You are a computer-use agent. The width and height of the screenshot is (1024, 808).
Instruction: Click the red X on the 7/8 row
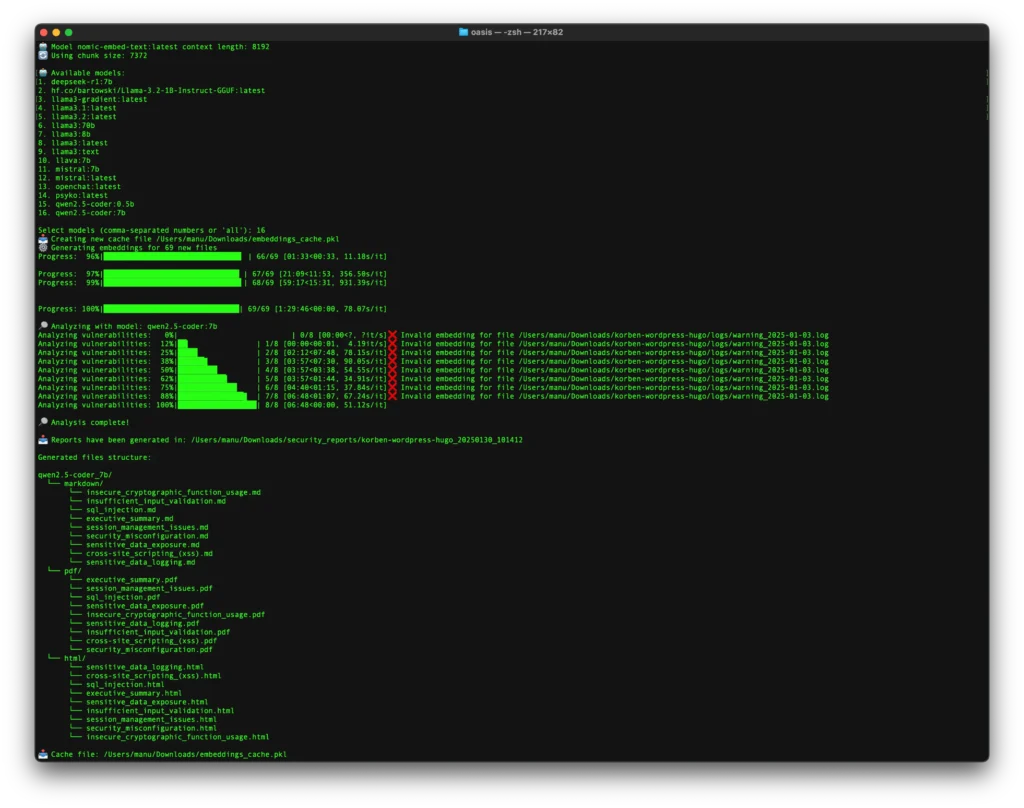click(392, 396)
